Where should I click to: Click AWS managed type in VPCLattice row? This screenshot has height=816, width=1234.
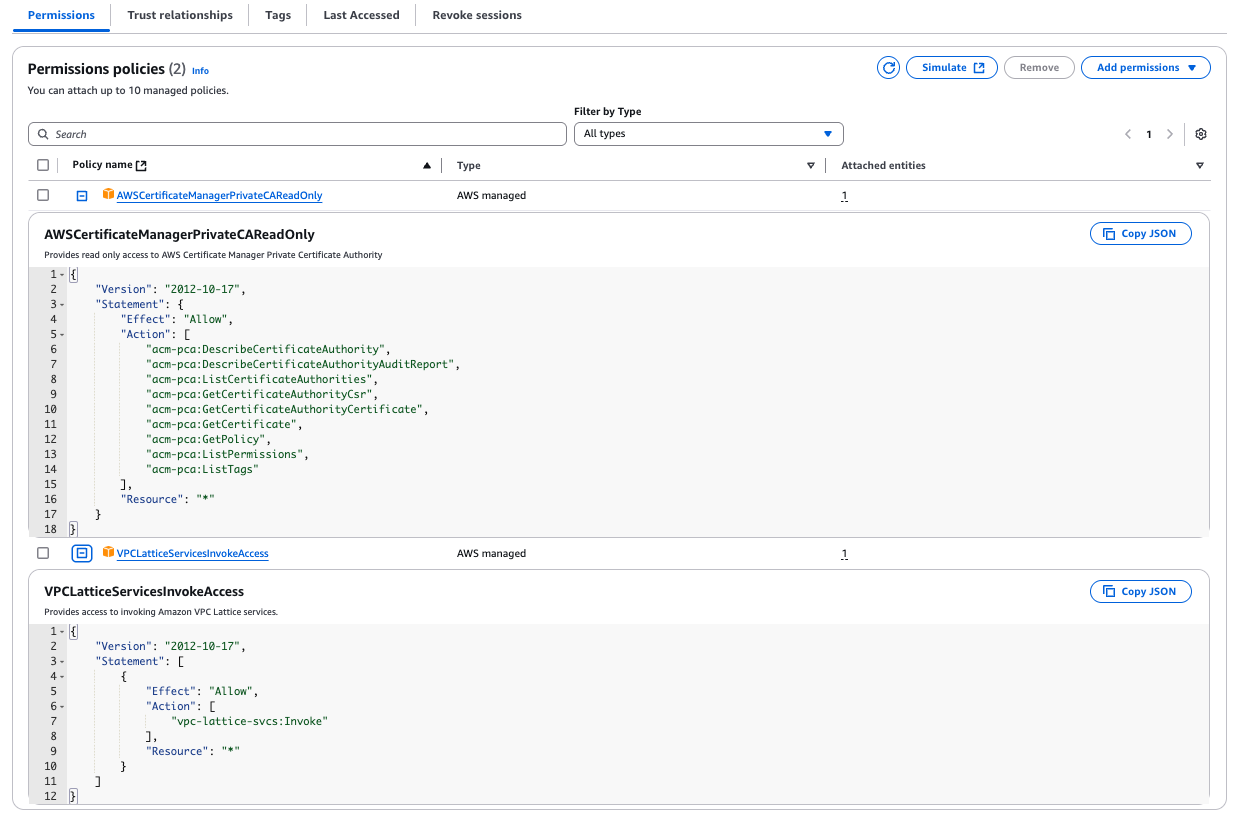click(491, 553)
